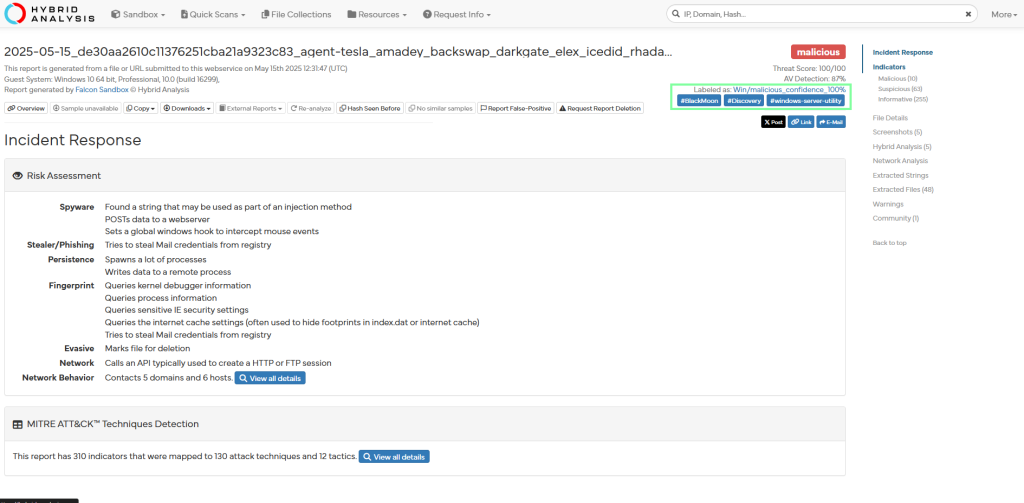Clear the search box with the X icon
Image resolution: width=1024 pixels, height=503 pixels.
coord(968,15)
